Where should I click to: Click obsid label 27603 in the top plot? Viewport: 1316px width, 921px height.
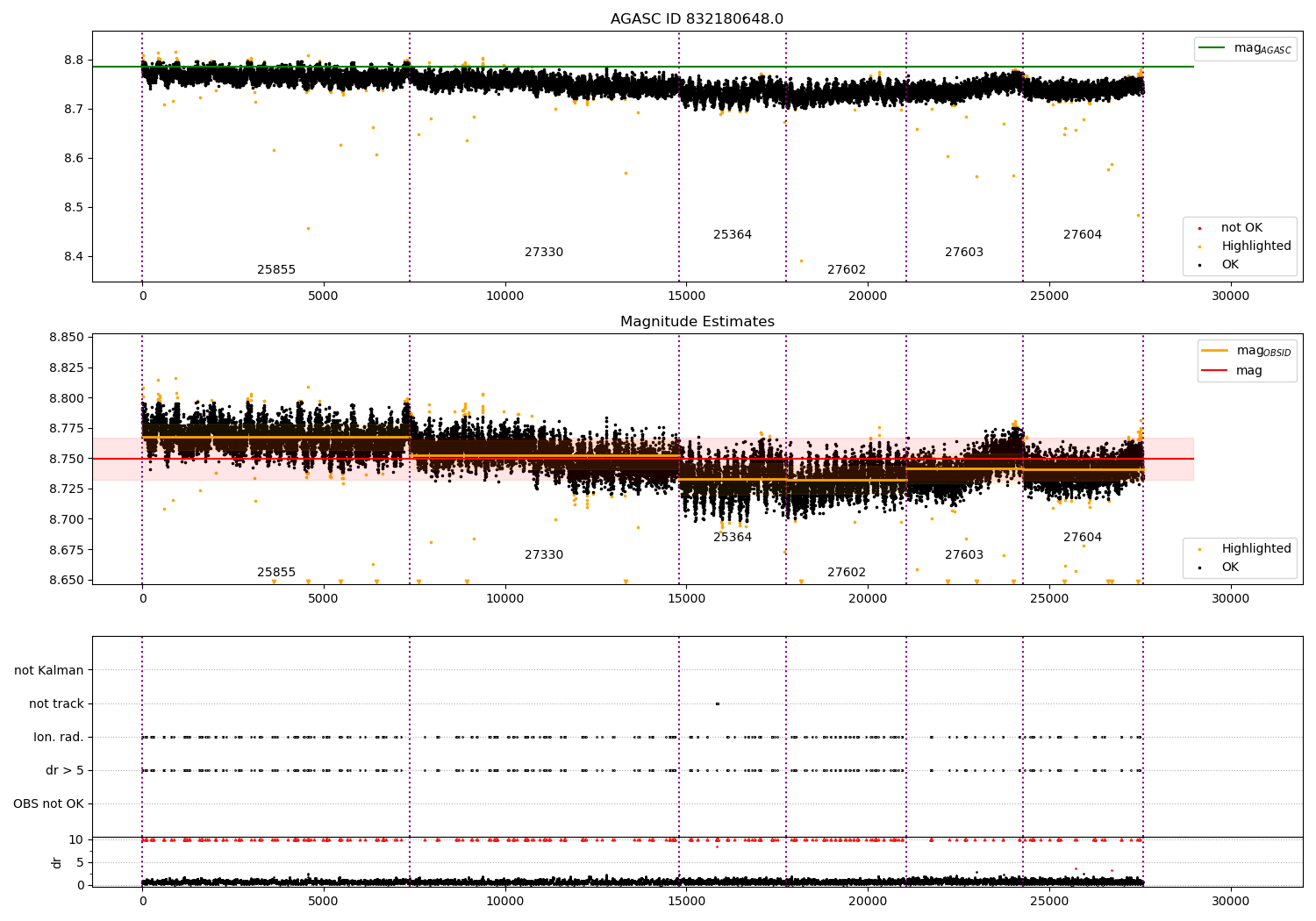[964, 253]
